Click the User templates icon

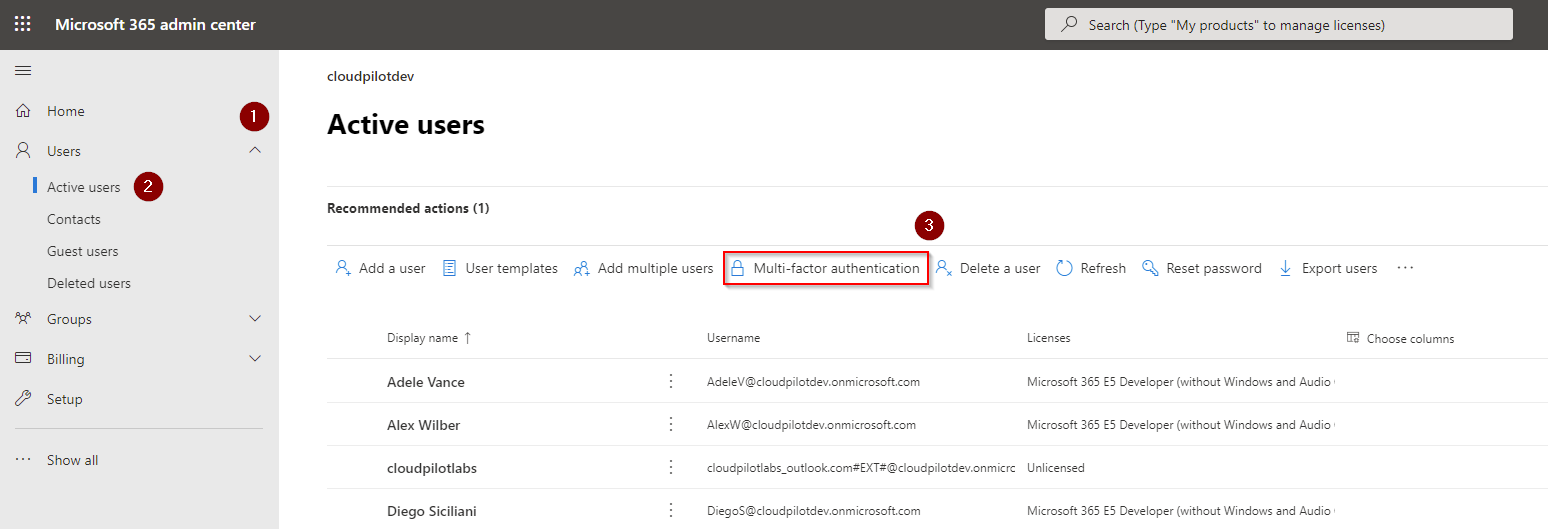450,268
